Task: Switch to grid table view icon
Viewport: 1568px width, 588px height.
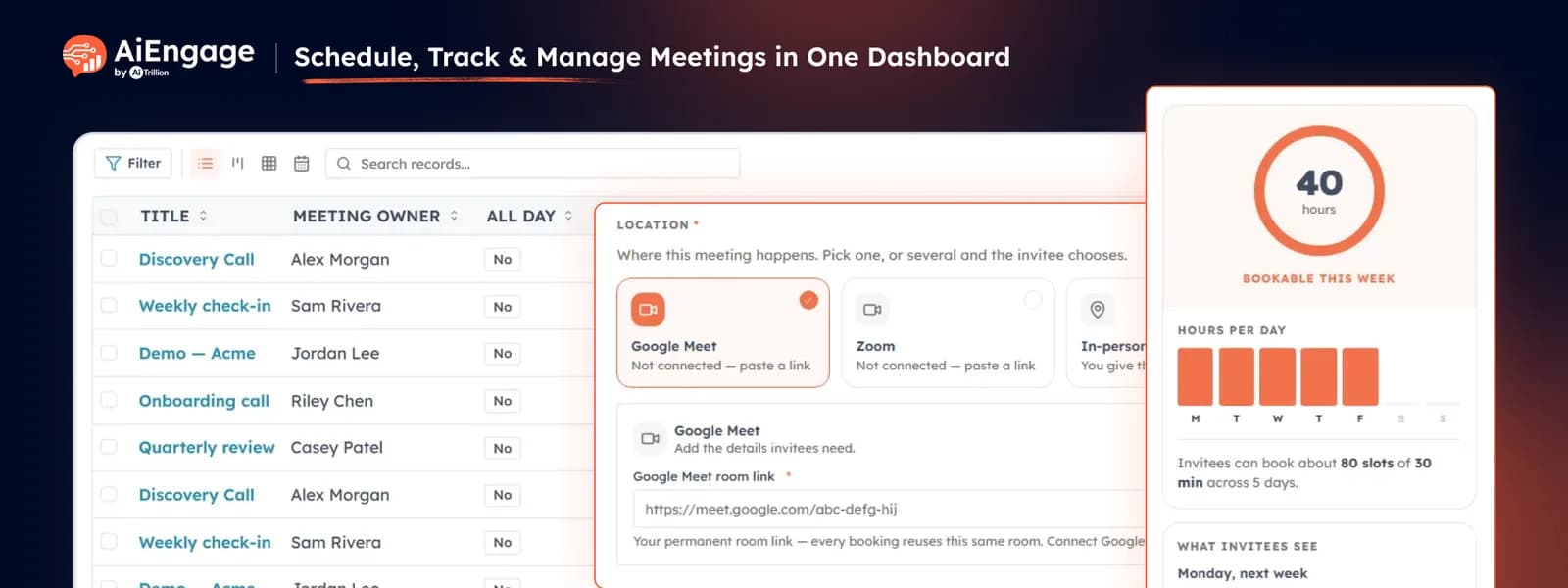Action: pyautogui.click(x=269, y=163)
